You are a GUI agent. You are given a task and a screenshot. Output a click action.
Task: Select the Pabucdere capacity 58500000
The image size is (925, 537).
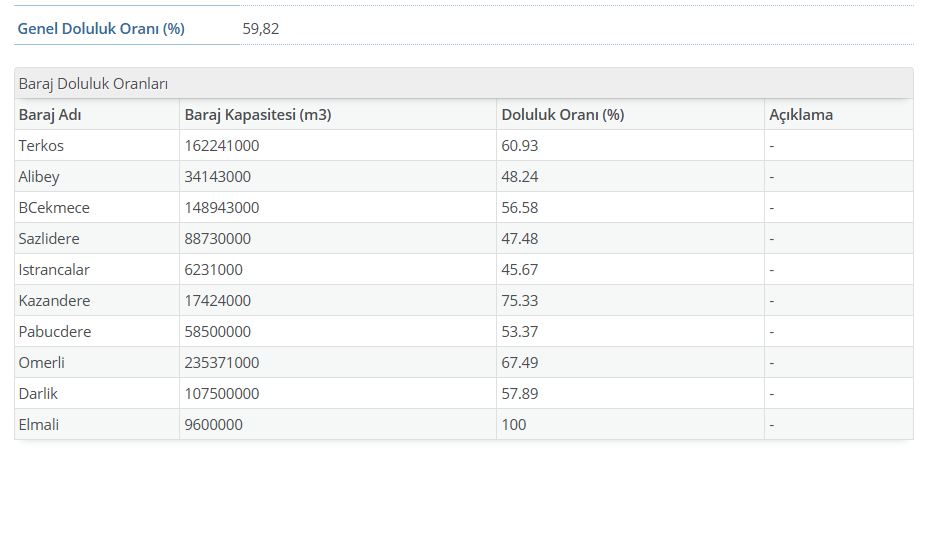pos(218,332)
